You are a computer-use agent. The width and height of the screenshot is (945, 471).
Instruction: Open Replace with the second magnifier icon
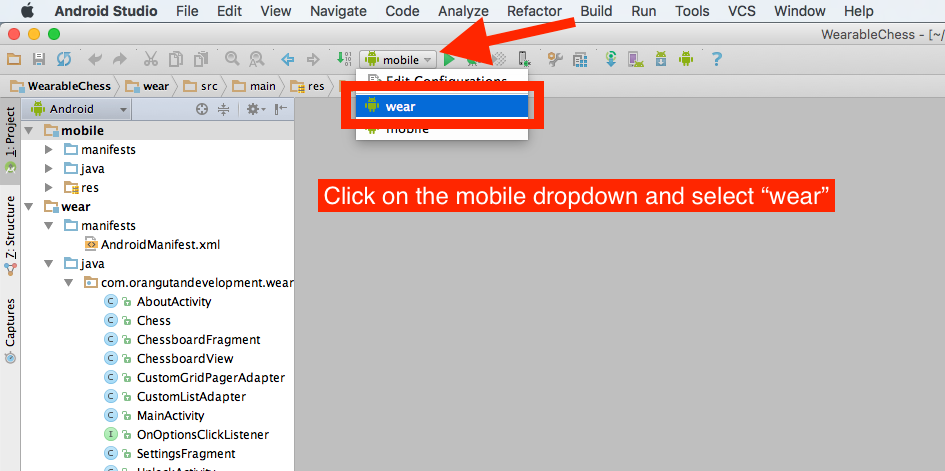click(x=257, y=59)
